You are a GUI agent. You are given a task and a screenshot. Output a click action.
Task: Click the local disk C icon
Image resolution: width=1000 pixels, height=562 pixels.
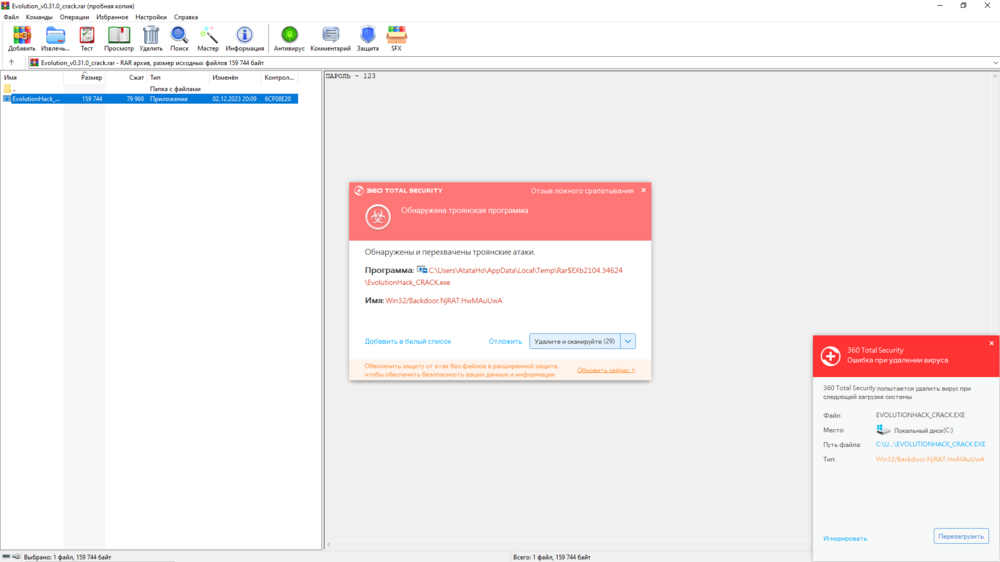click(883, 430)
